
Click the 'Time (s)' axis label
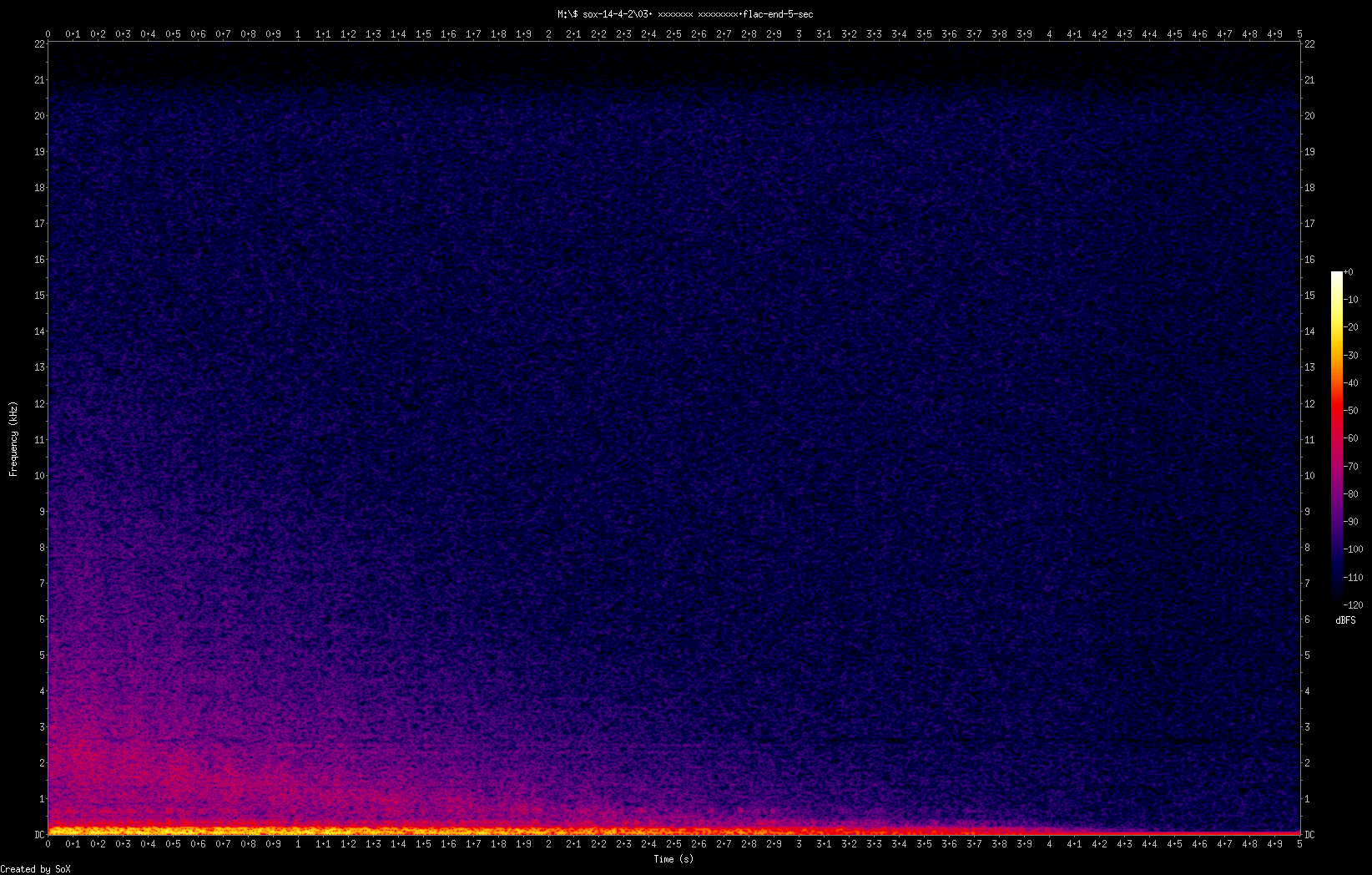pyautogui.click(x=673, y=858)
